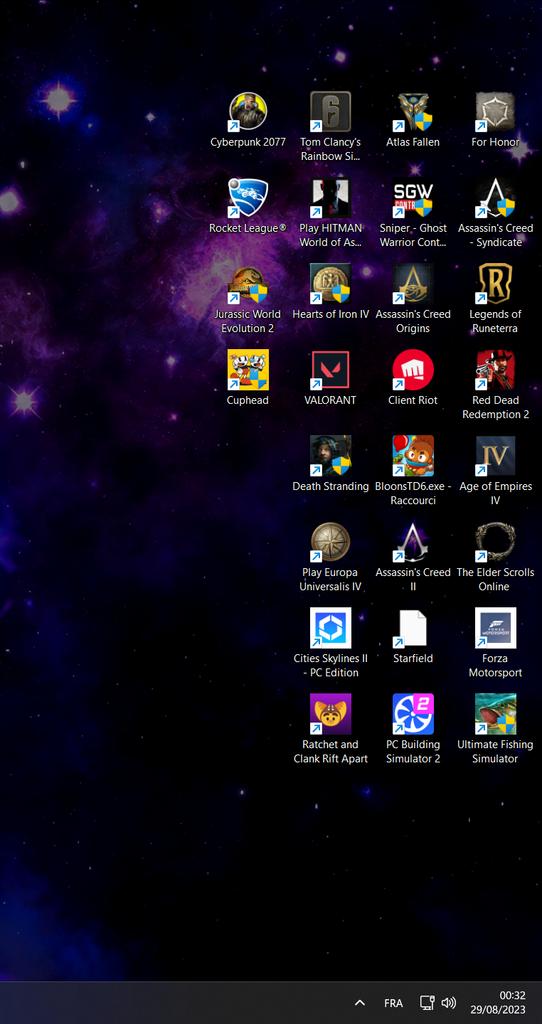The width and height of the screenshot is (542, 1024).
Task: Click Tom Clancy's Rainbow Six shortcut icon
Action: tap(330, 112)
